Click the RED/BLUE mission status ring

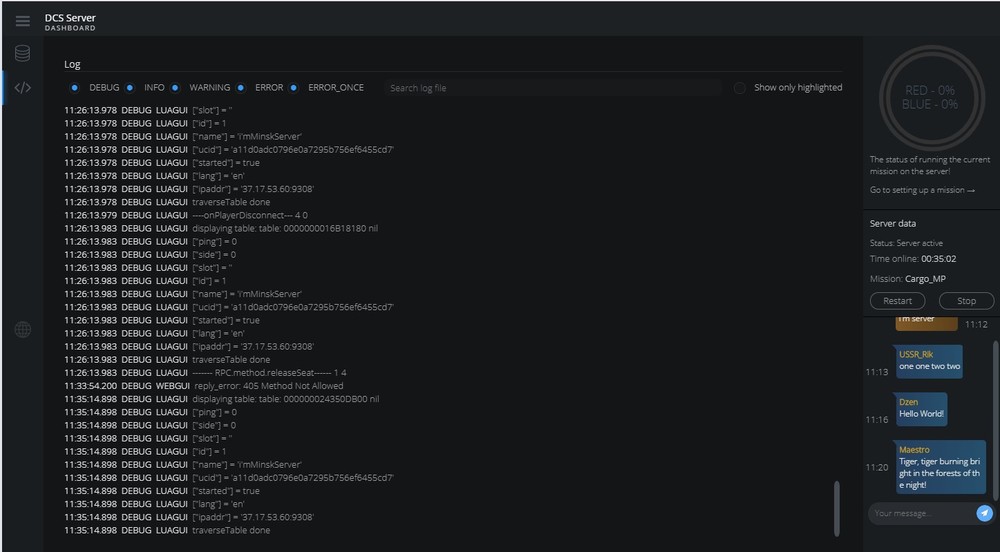pyautogui.click(x=930, y=97)
